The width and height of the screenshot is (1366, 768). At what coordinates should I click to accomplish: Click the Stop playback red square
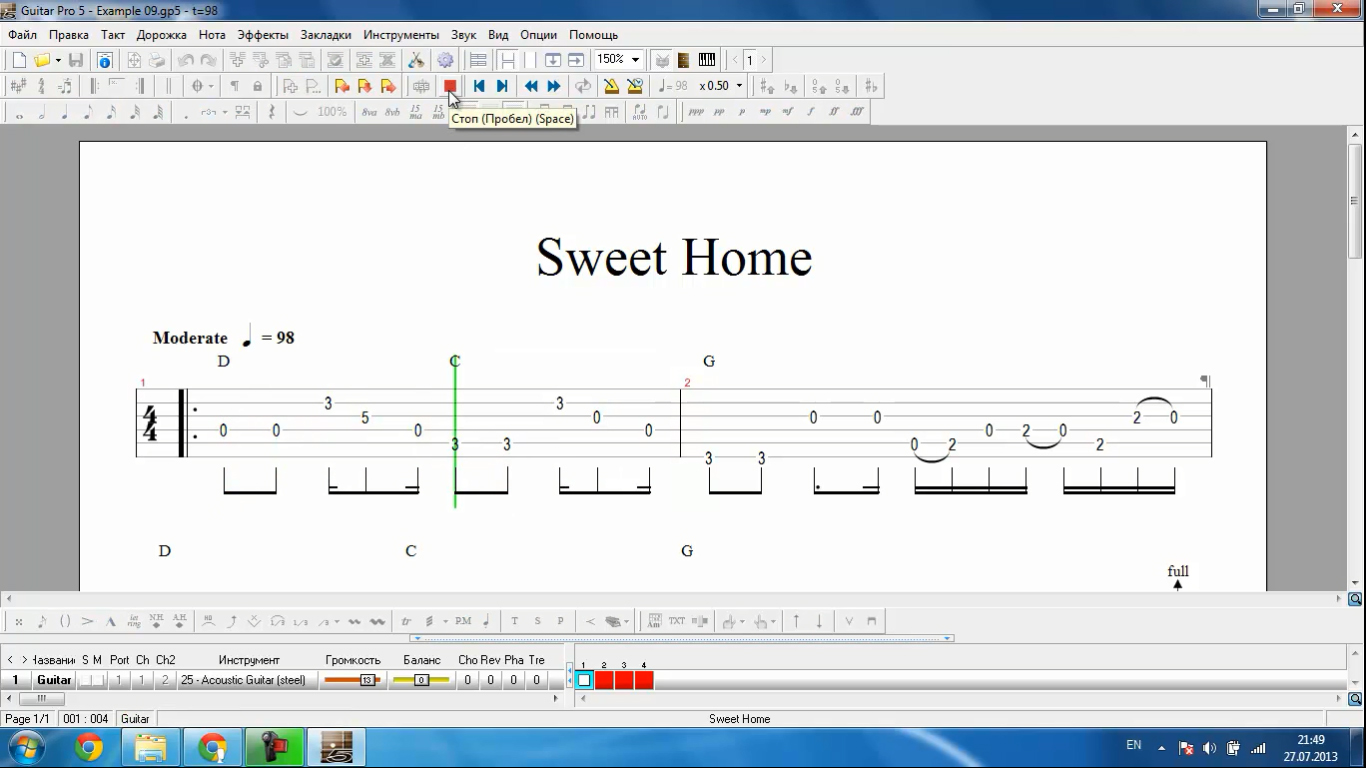tap(450, 86)
